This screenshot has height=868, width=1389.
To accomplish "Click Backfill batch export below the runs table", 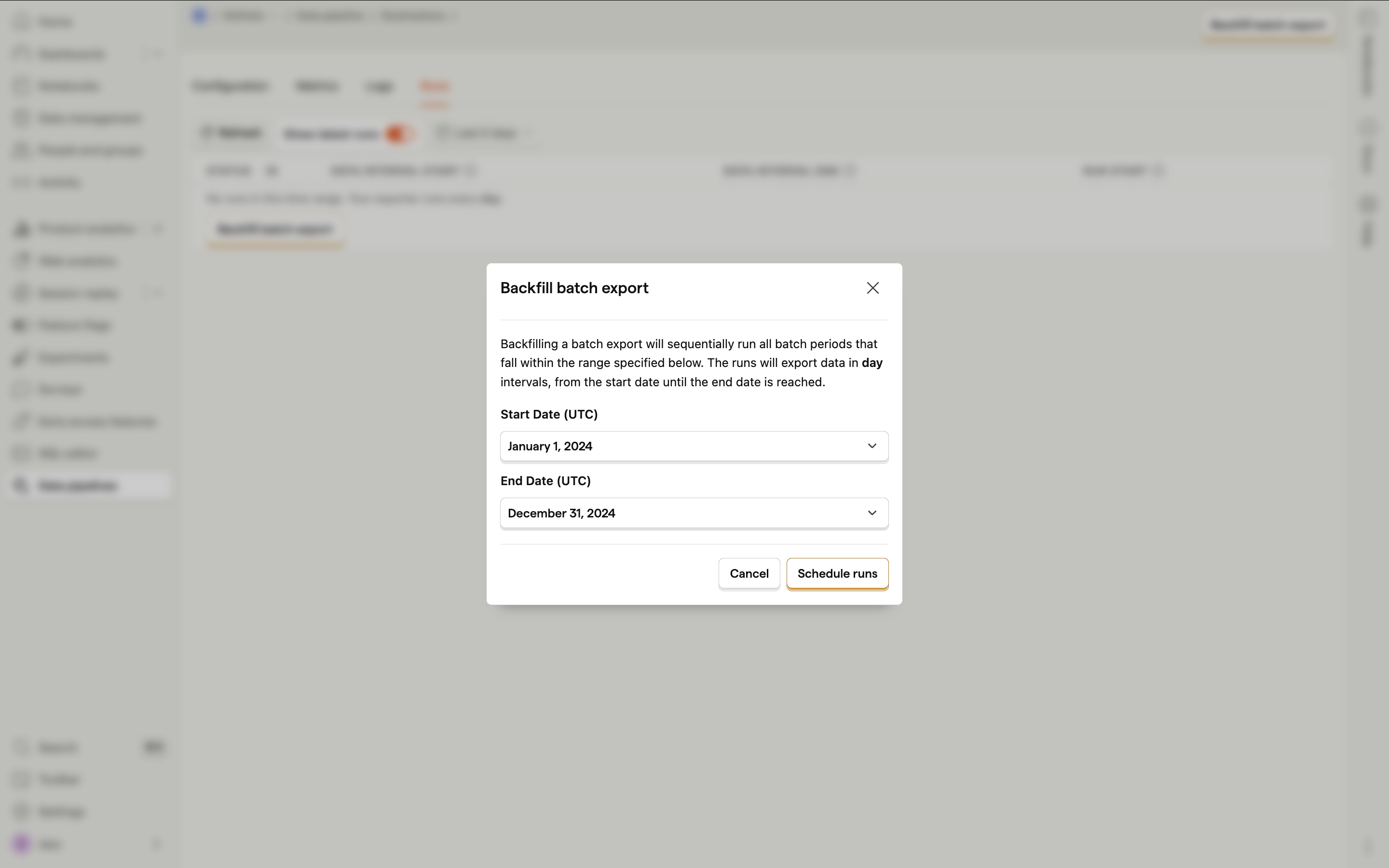I will point(275,230).
